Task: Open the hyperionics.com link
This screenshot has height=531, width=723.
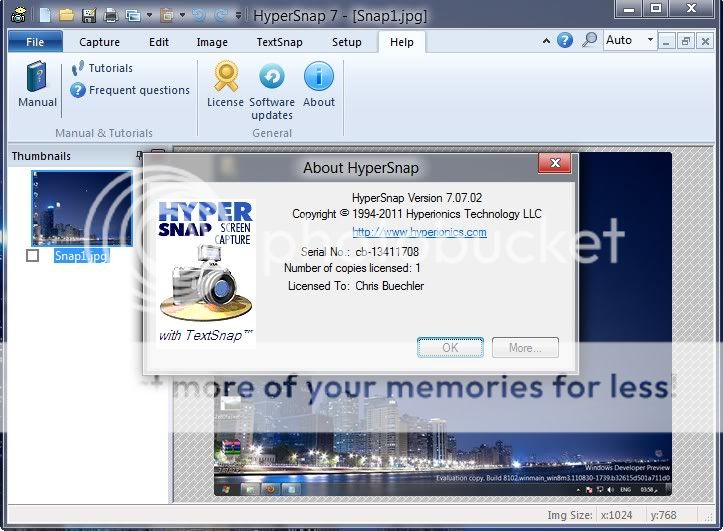Action: pos(419,232)
